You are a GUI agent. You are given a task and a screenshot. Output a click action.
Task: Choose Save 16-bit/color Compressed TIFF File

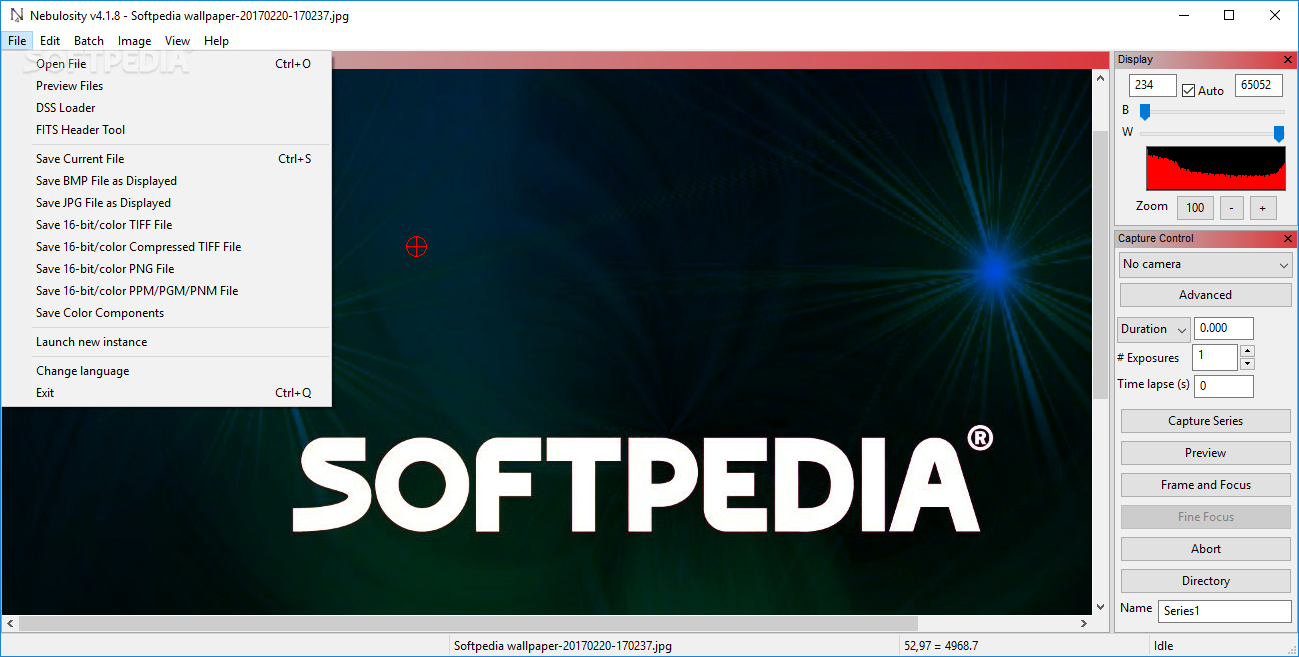click(167, 247)
